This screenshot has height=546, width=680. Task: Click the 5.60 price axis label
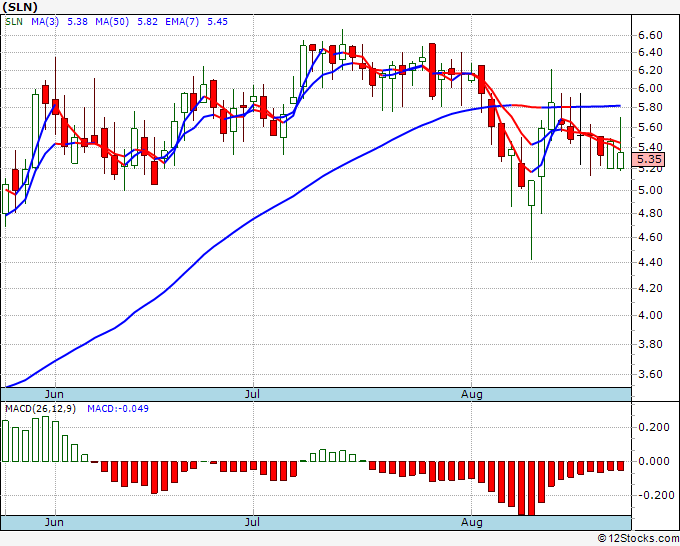click(x=650, y=128)
